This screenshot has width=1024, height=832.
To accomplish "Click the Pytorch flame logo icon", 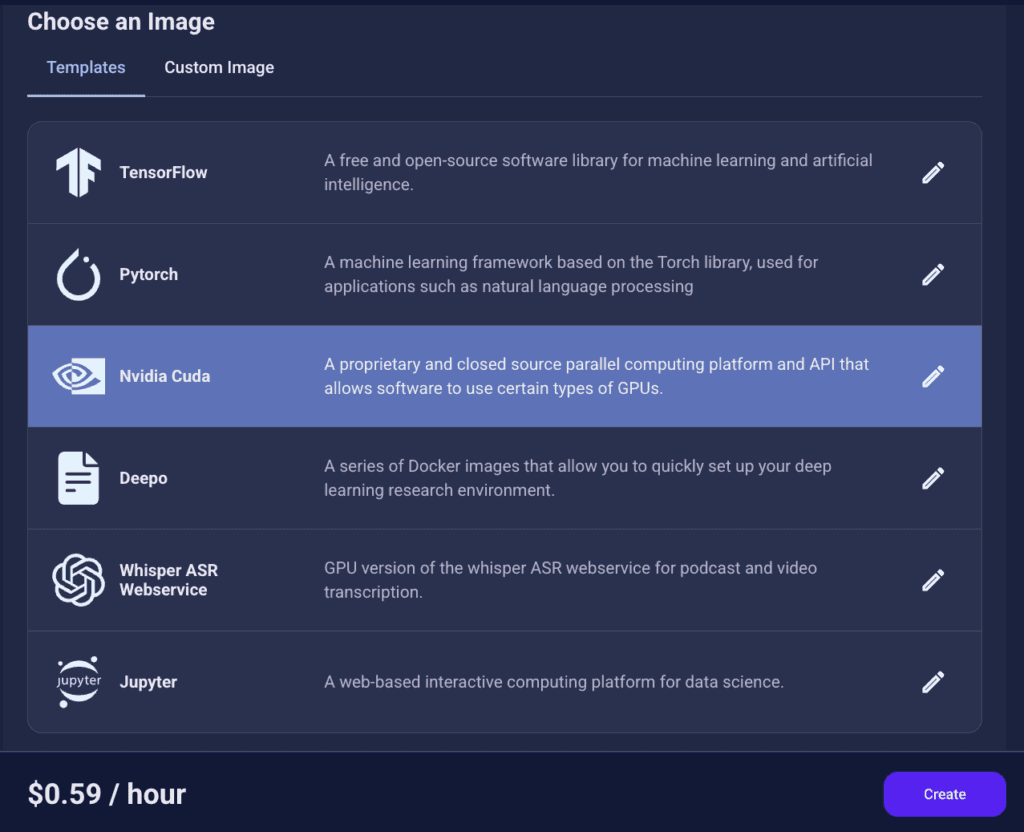I will click(78, 274).
